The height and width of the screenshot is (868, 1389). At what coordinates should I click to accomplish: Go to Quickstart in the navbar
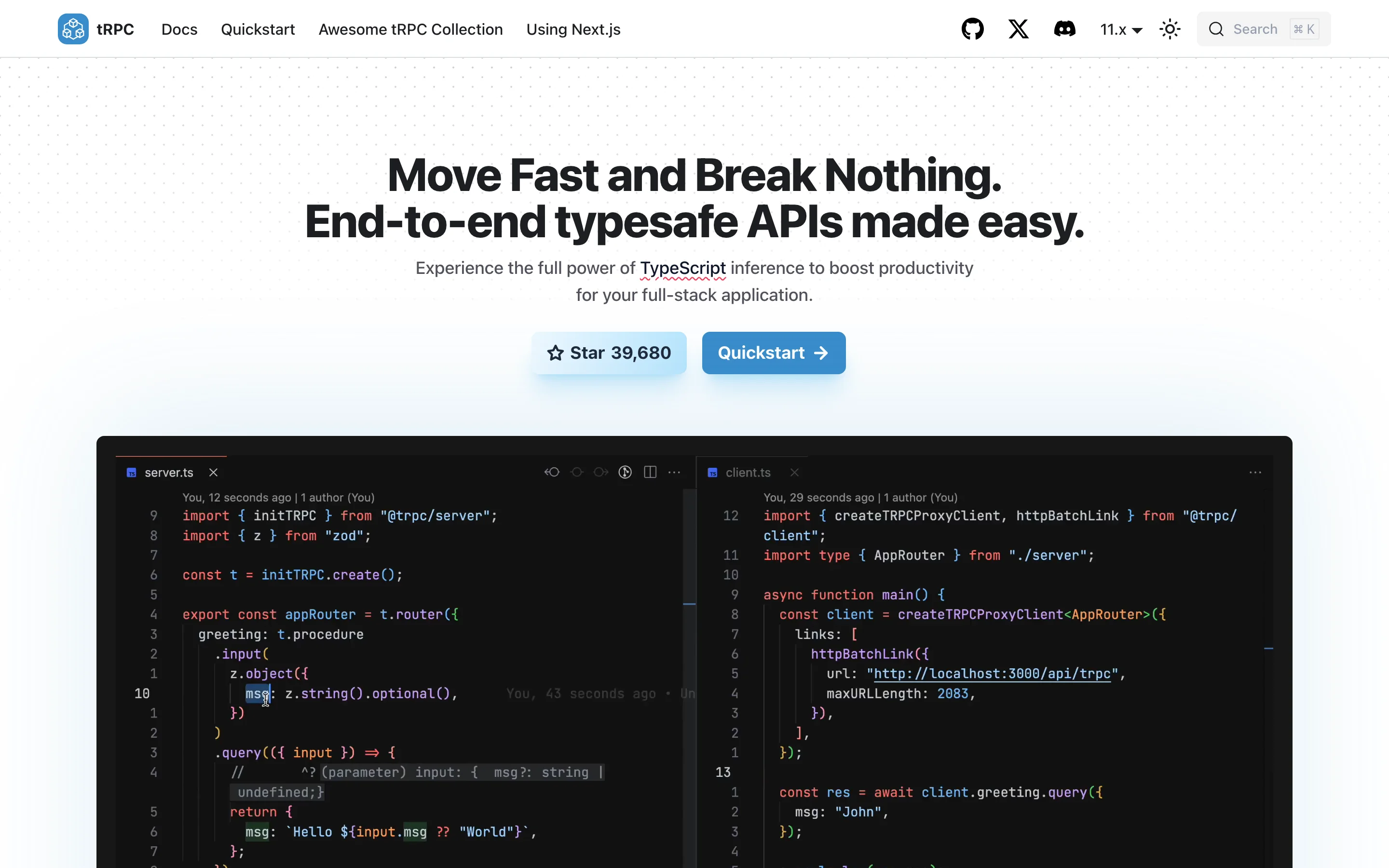(258, 29)
